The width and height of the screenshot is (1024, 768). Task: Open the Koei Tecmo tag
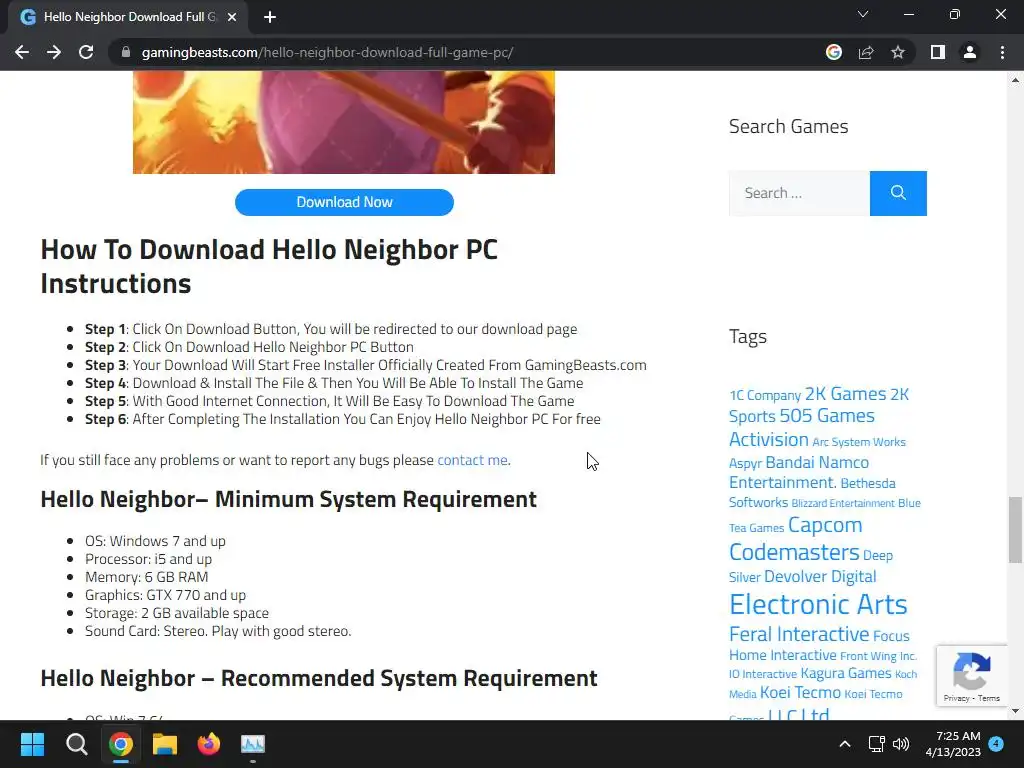tap(800, 692)
